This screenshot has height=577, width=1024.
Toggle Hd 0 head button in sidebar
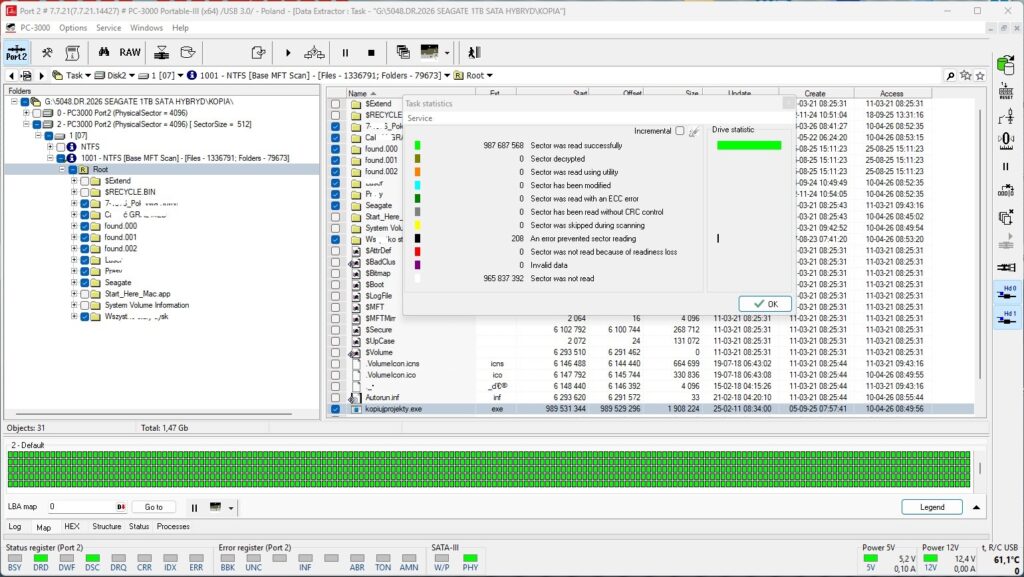click(x=1006, y=292)
